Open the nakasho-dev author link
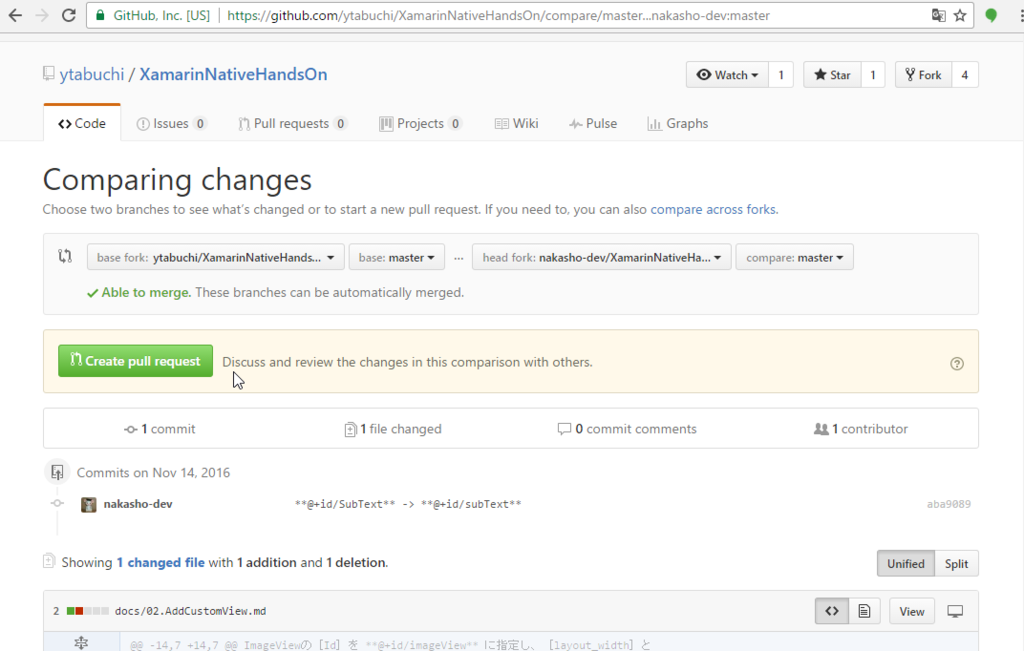1024x651 pixels. click(x=138, y=504)
